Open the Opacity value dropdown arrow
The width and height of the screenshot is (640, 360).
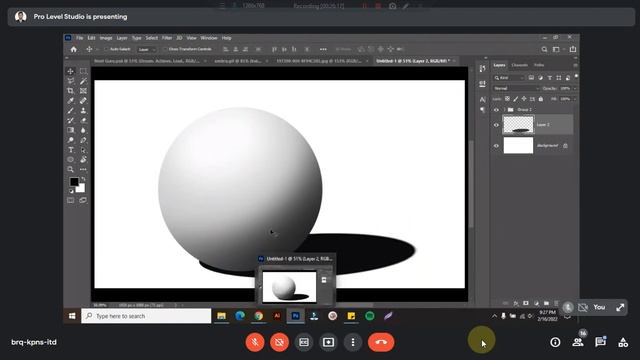coord(575,88)
